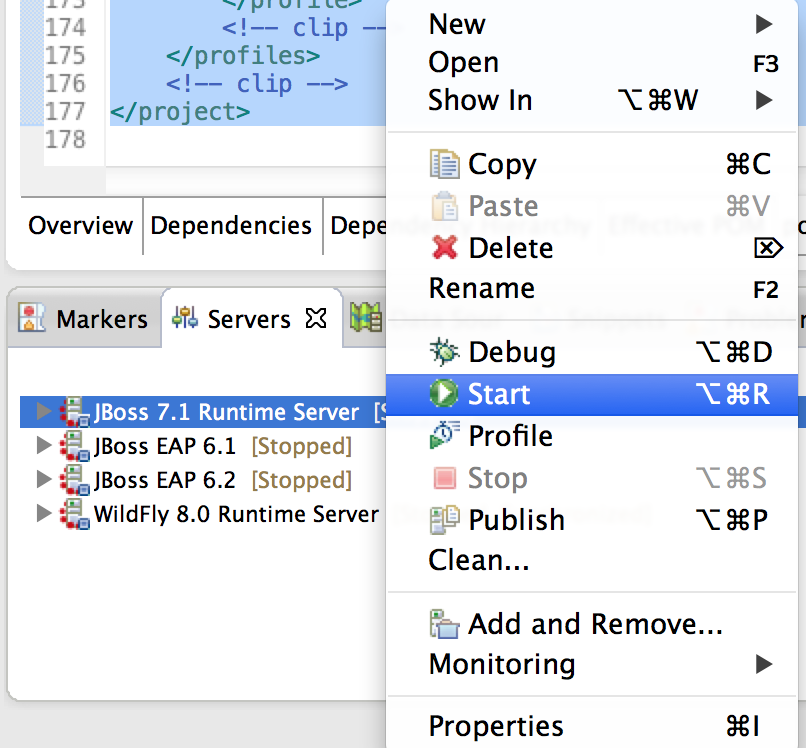Image resolution: width=806 pixels, height=748 pixels.
Task: Open Properties from the context menu
Action: (592, 726)
